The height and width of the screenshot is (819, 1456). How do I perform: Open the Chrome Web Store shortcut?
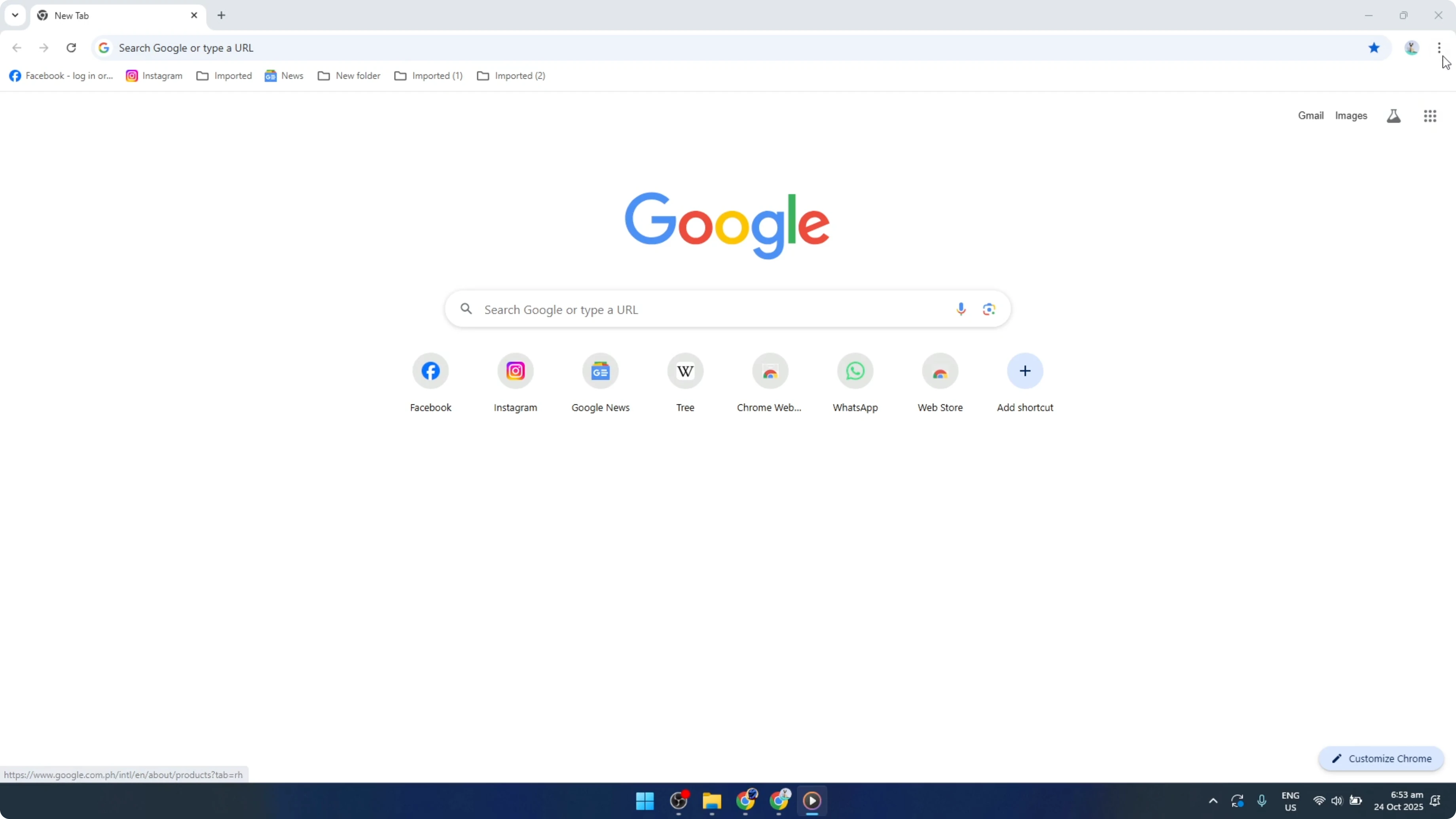[x=770, y=371]
